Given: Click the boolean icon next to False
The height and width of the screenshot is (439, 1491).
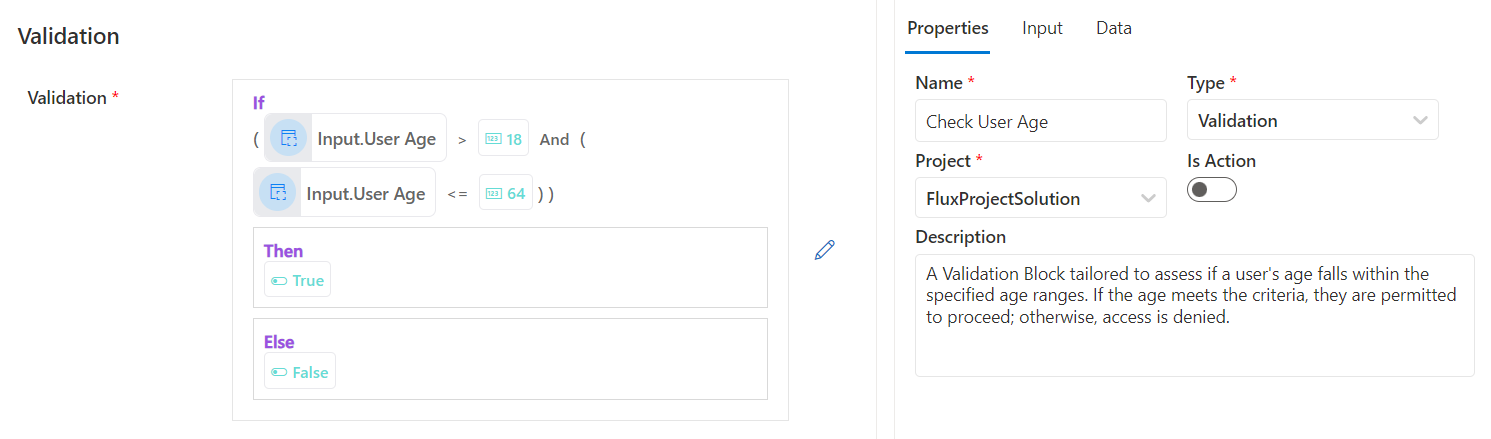Looking at the screenshot, I should pos(279,372).
